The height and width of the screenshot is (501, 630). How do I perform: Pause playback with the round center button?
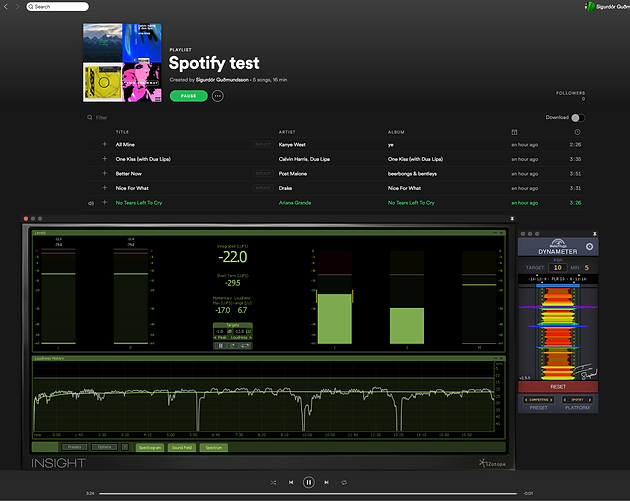(309, 482)
